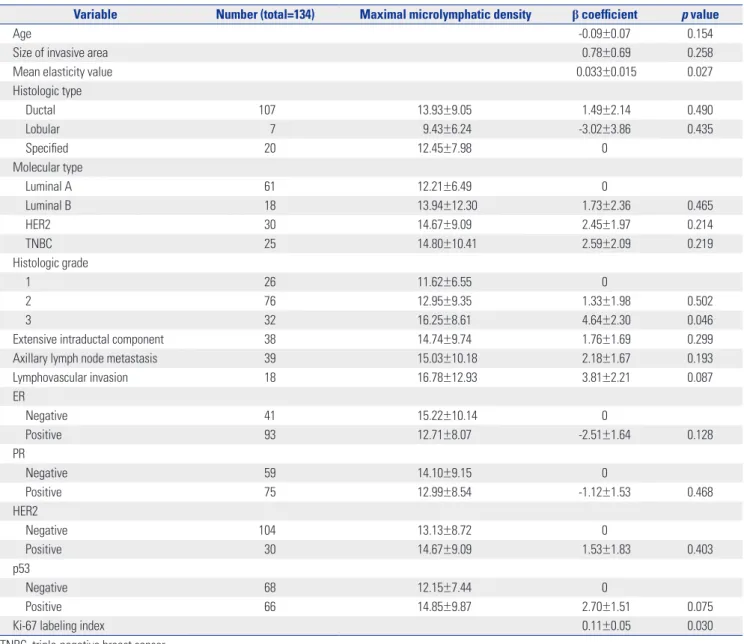This screenshot has height=644, width=744.
Task: Click the p value 0.027
Action: coord(700,72)
